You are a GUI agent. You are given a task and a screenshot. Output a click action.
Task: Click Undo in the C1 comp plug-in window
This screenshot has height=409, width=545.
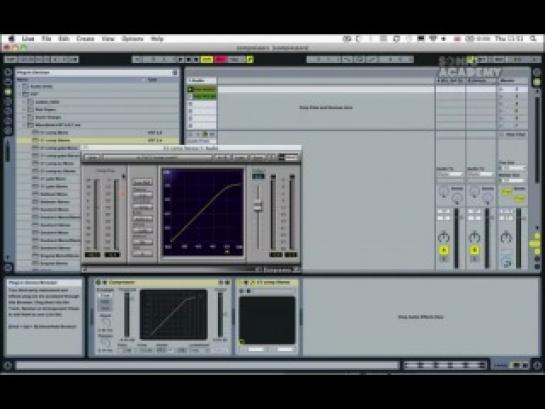(92, 157)
